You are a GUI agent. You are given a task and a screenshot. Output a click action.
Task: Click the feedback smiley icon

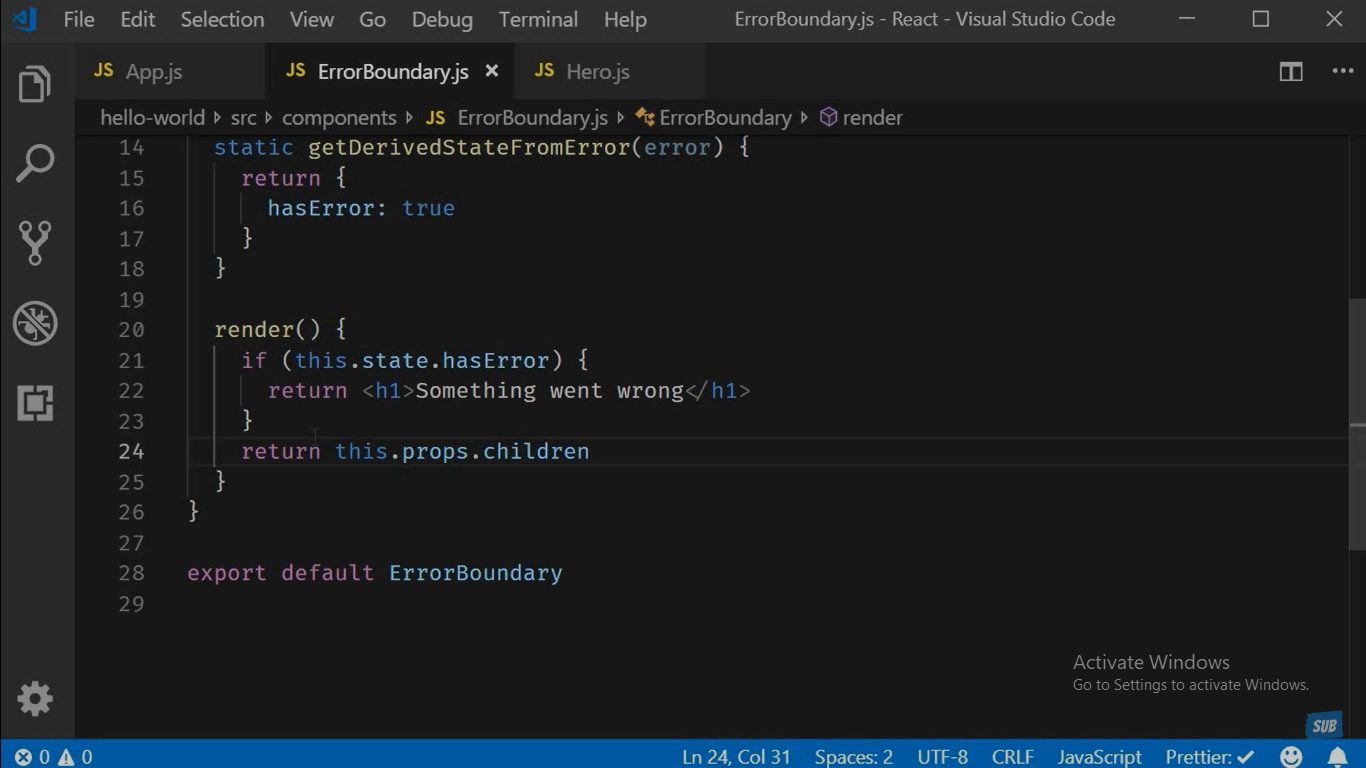[x=1292, y=757]
